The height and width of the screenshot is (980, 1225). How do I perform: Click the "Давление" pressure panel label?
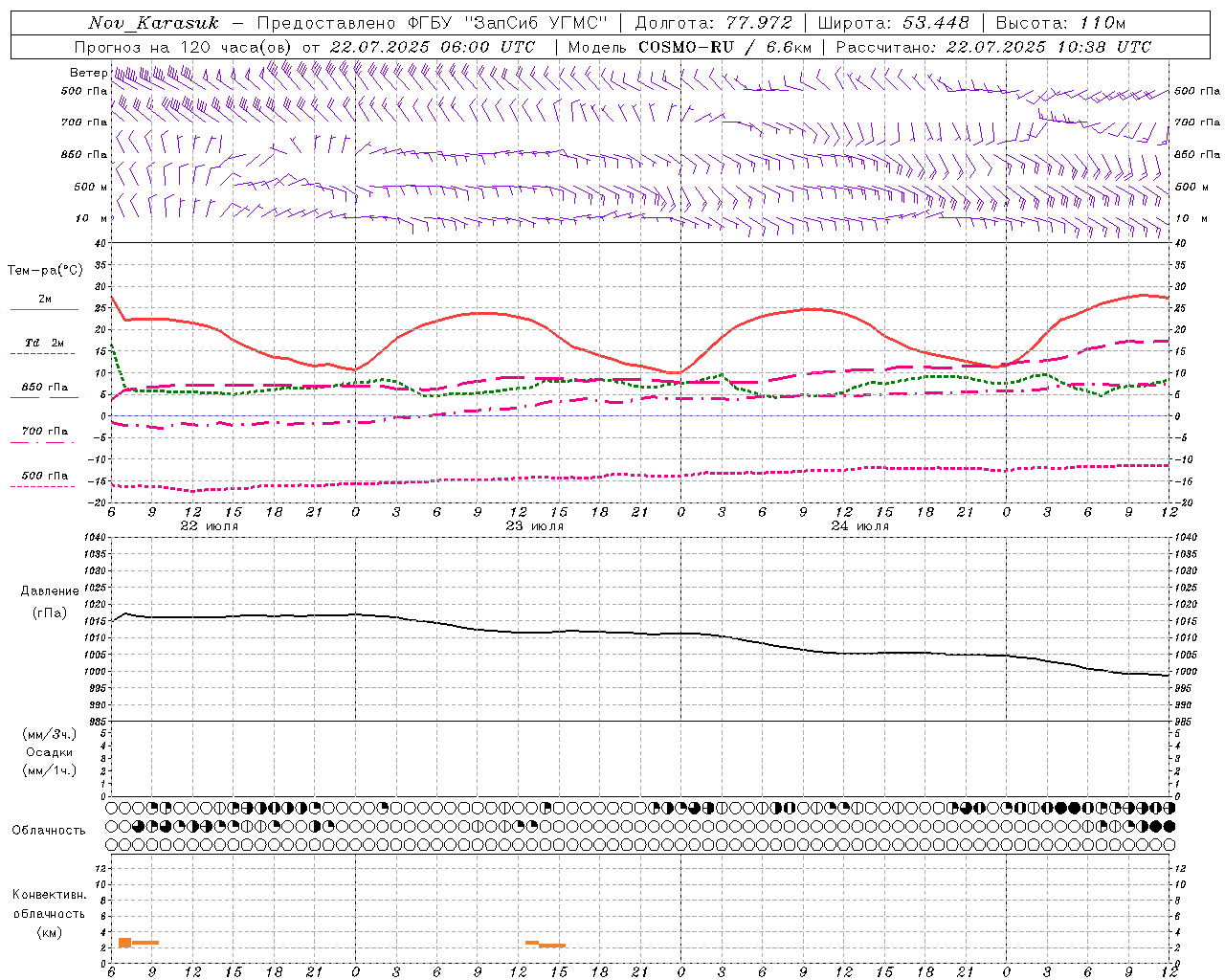point(50,591)
